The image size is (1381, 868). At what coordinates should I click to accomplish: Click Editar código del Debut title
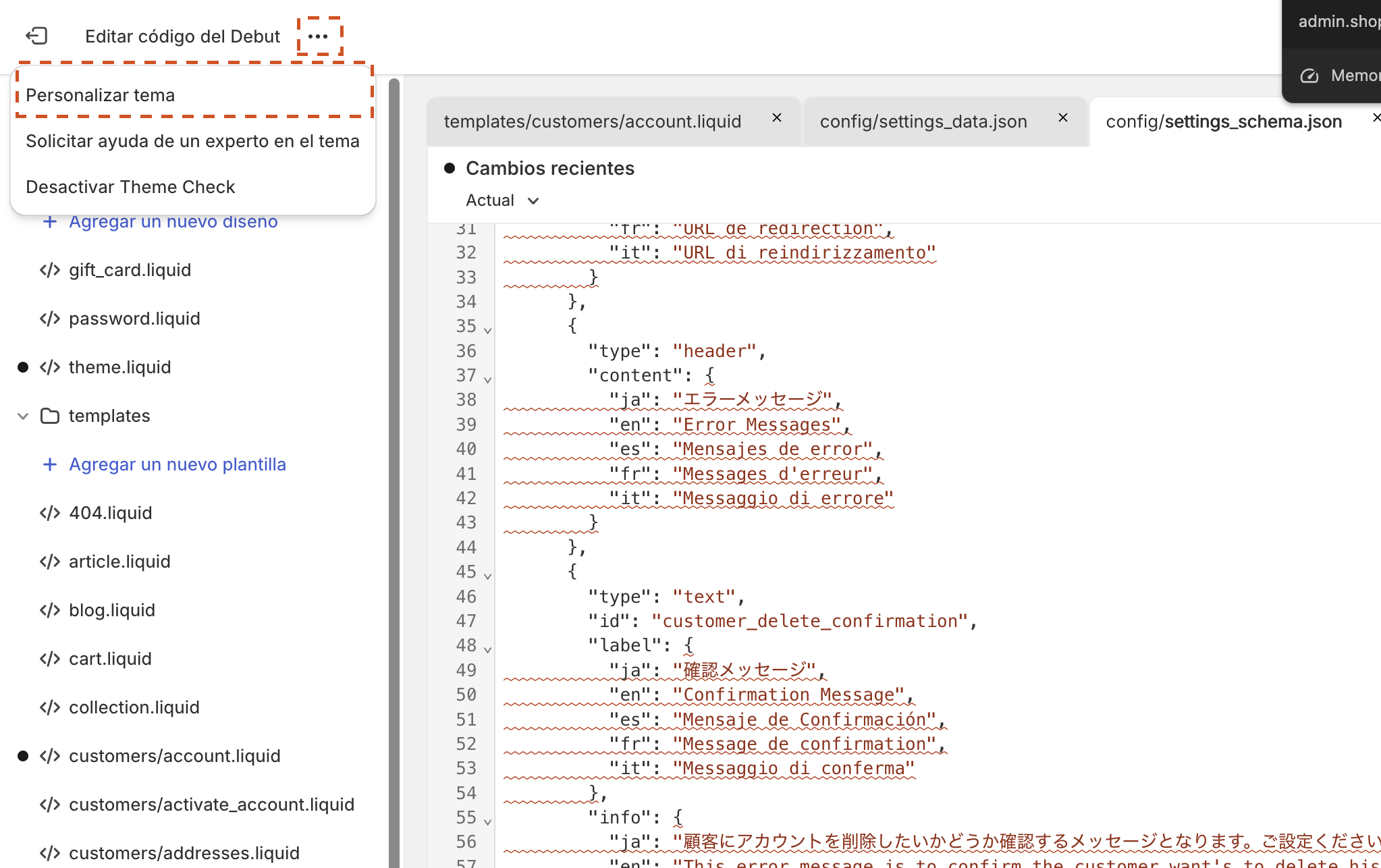pyautogui.click(x=182, y=36)
